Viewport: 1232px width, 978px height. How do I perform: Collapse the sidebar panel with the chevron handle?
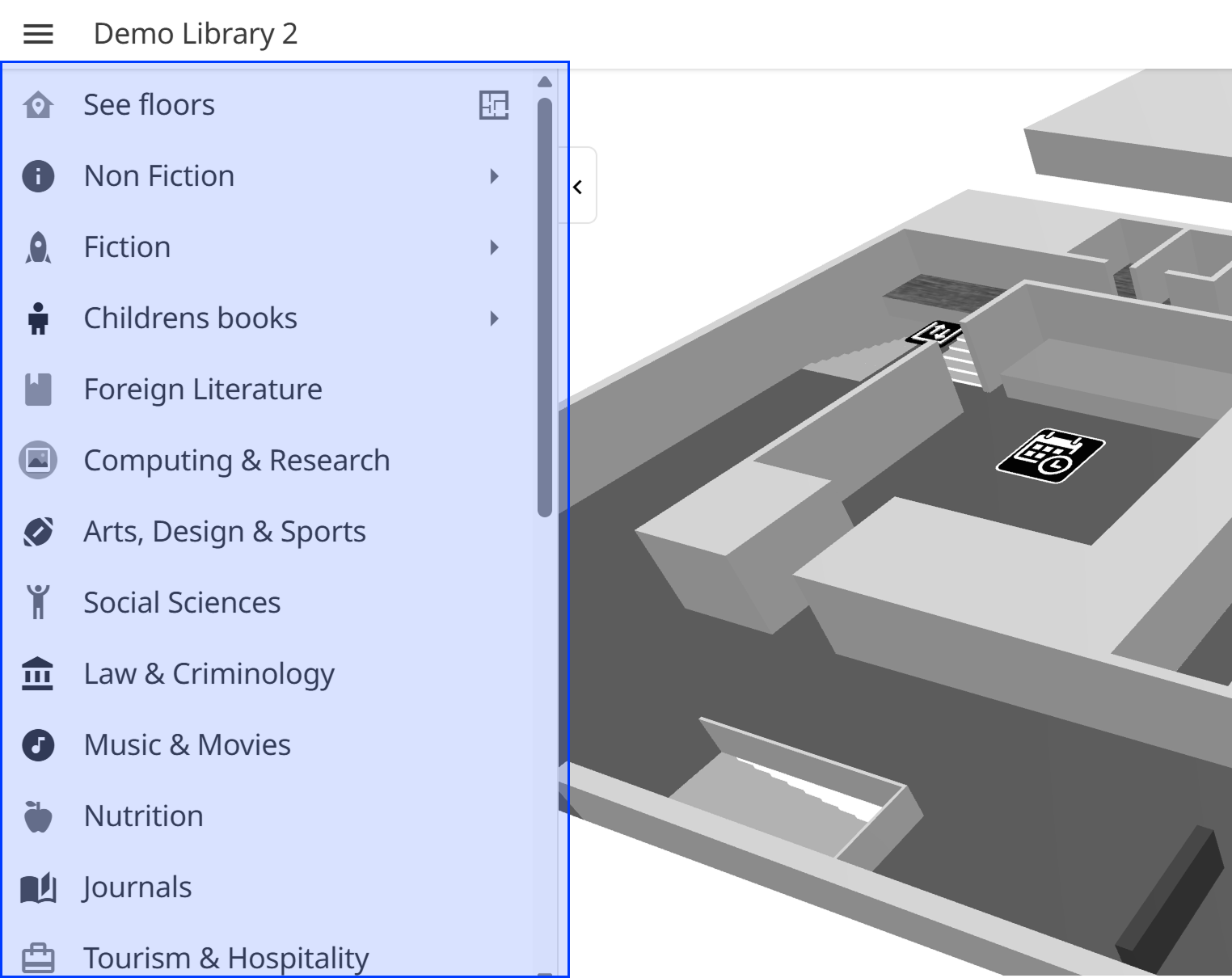pos(579,187)
